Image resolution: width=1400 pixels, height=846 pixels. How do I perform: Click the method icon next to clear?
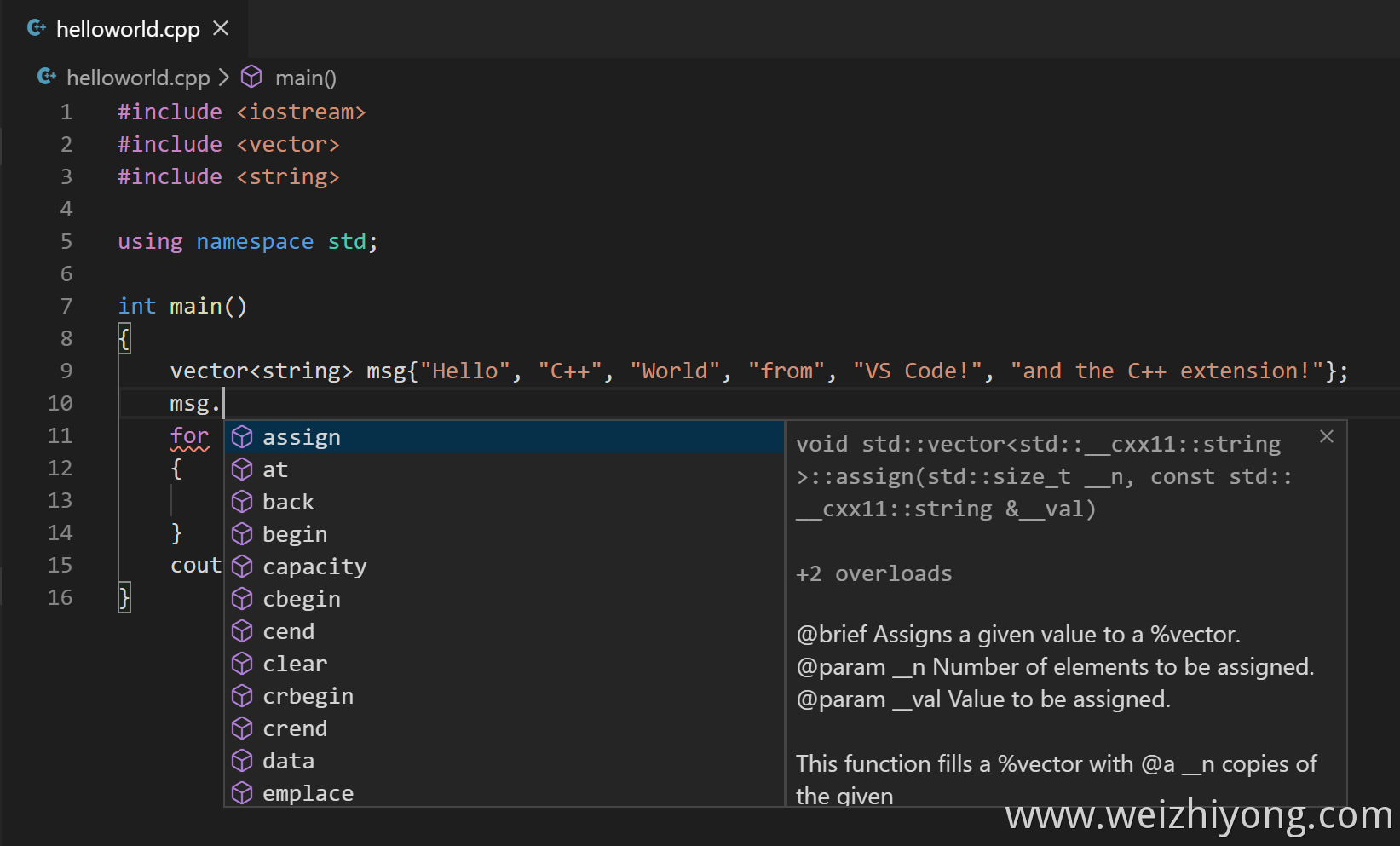[x=242, y=664]
